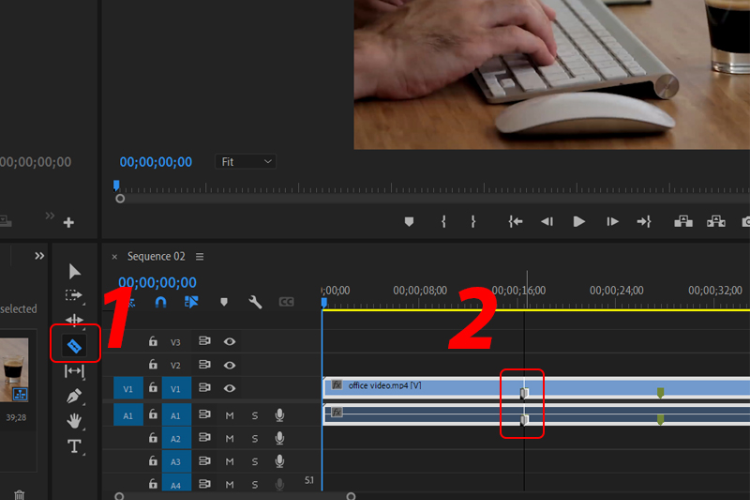Add Marker in Program Monitor
The image size is (750, 500).
[x=409, y=222]
